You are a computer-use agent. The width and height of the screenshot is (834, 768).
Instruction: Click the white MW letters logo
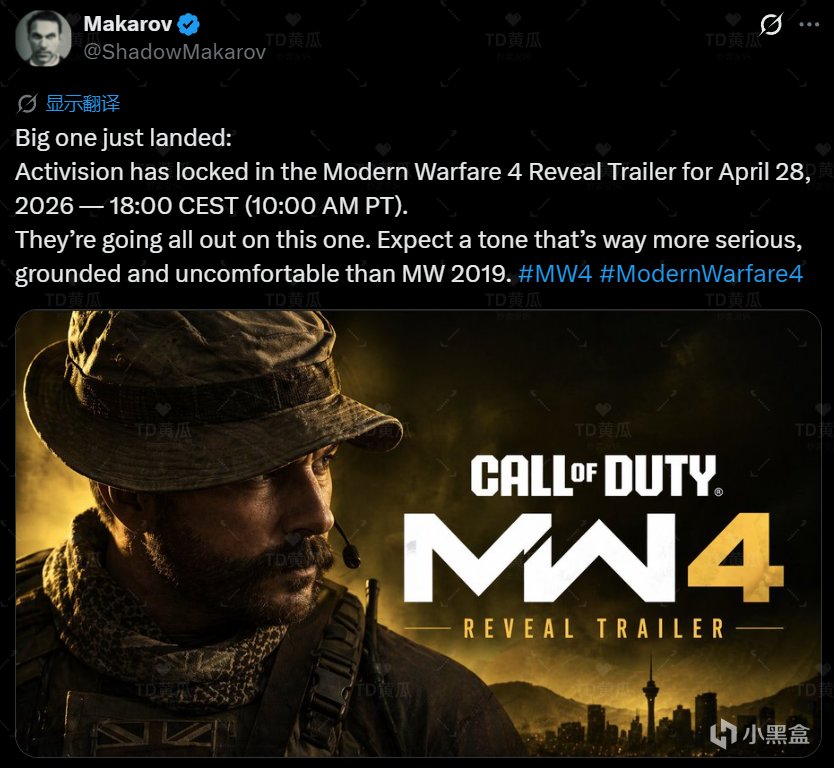pos(540,557)
